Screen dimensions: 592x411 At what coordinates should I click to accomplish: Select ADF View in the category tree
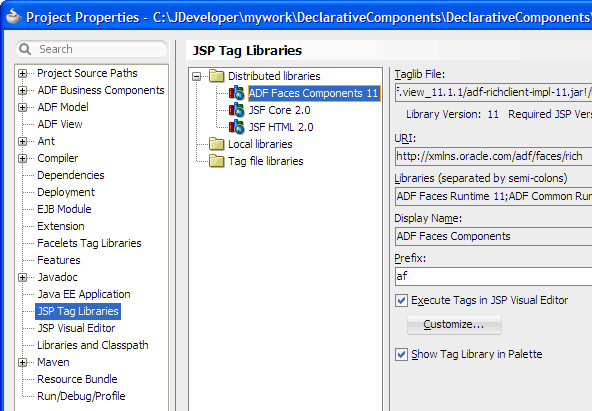60,124
